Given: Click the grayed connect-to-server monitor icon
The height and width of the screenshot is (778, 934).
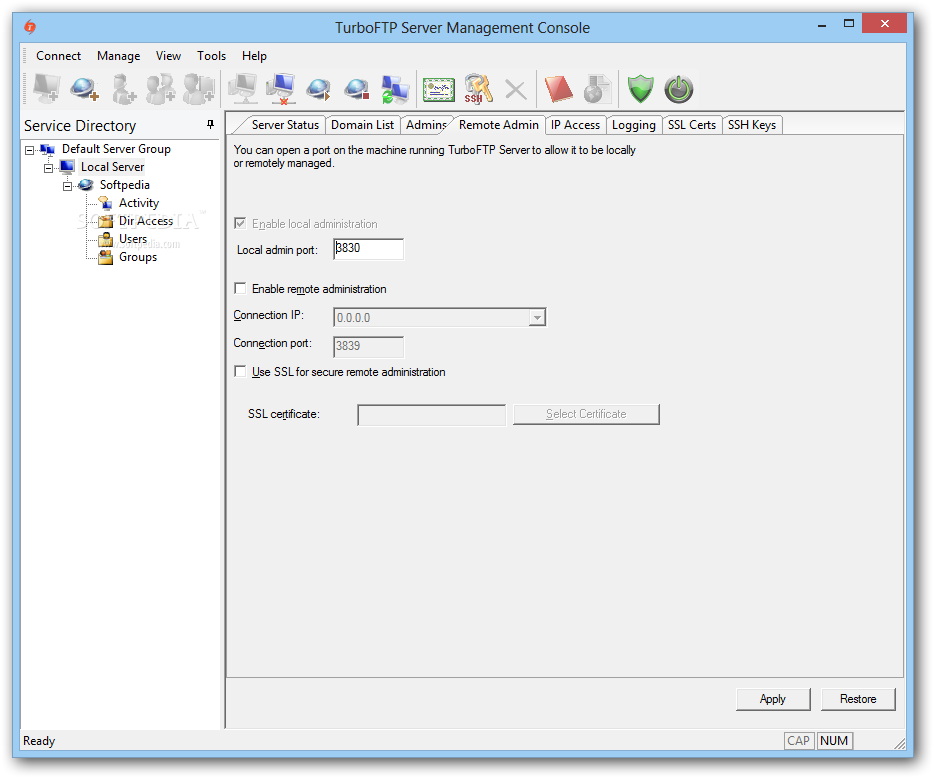Looking at the screenshot, I should (243, 89).
